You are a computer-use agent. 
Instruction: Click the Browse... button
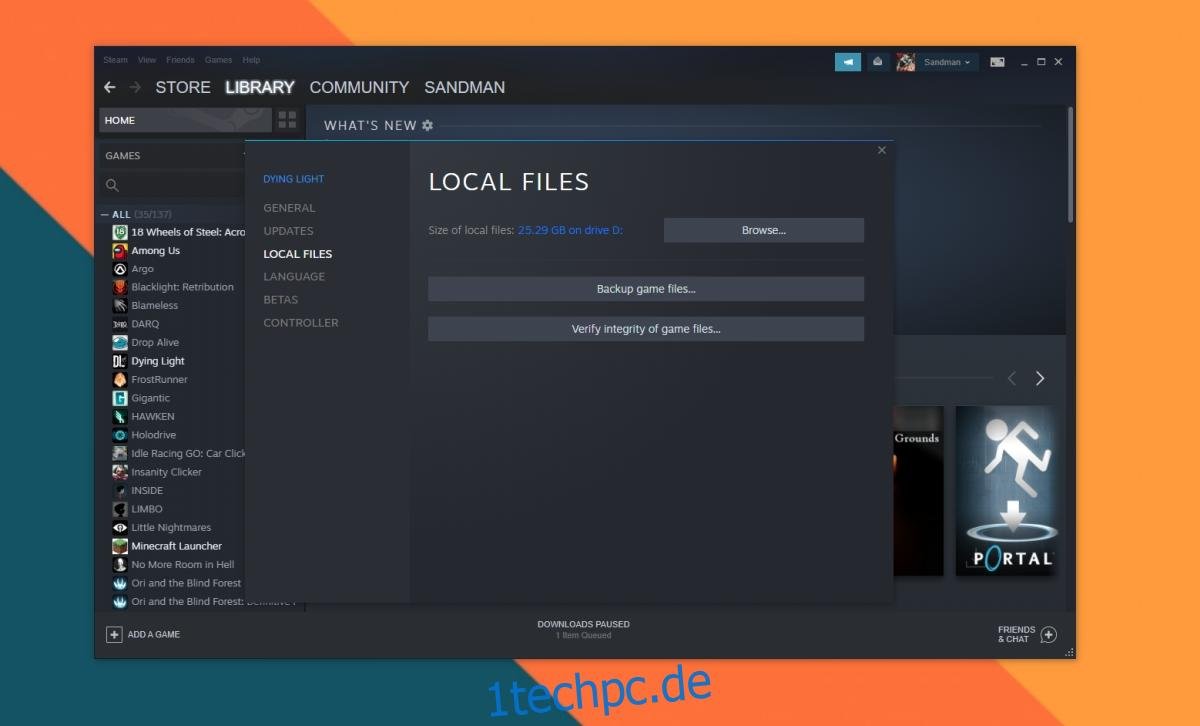point(764,230)
